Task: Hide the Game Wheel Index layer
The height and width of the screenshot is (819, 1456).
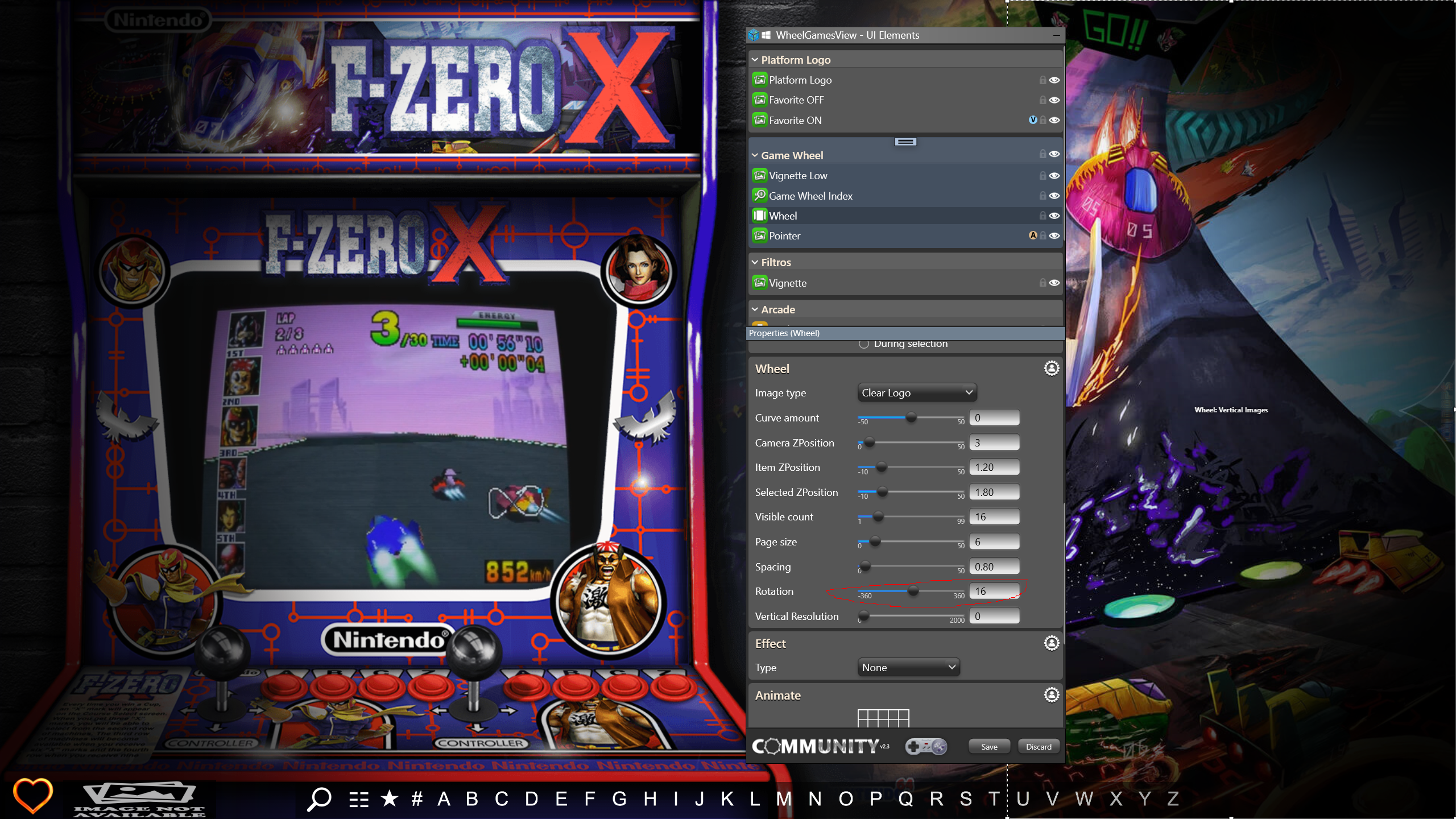Action: coord(1054,196)
